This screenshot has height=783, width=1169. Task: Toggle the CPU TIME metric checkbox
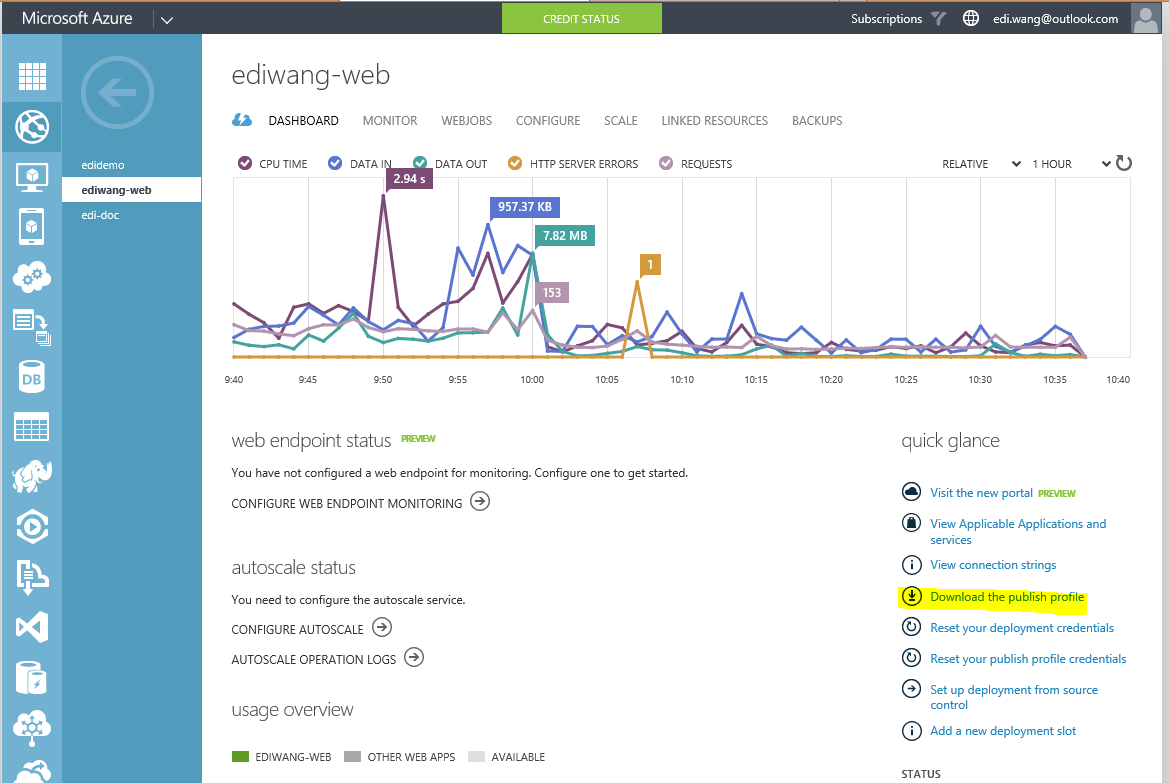245,163
